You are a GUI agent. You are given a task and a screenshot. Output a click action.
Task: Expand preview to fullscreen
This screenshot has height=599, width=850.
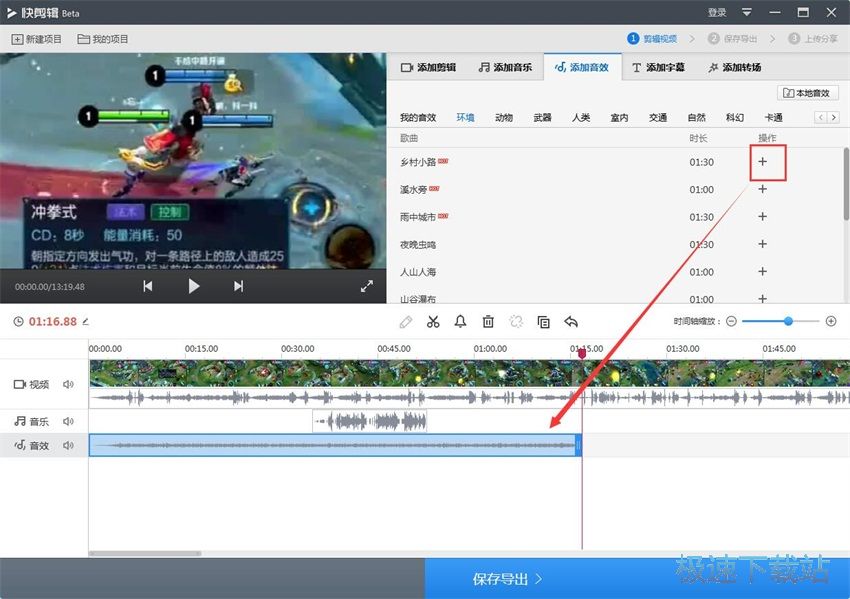click(367, 286)
